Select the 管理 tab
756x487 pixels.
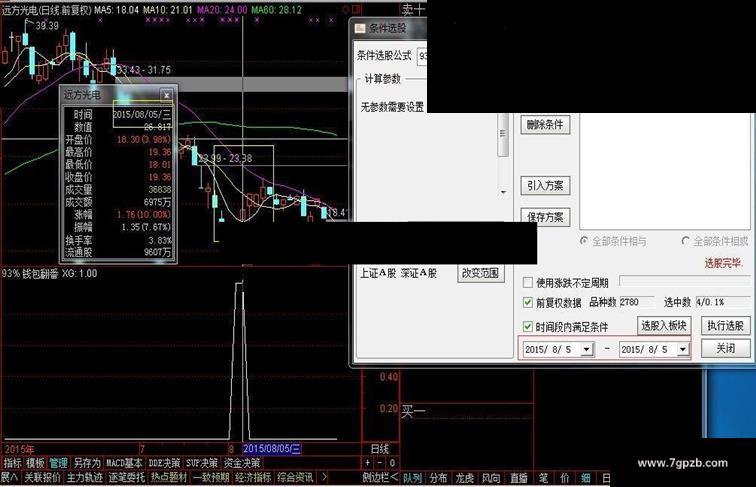(58, 463)
